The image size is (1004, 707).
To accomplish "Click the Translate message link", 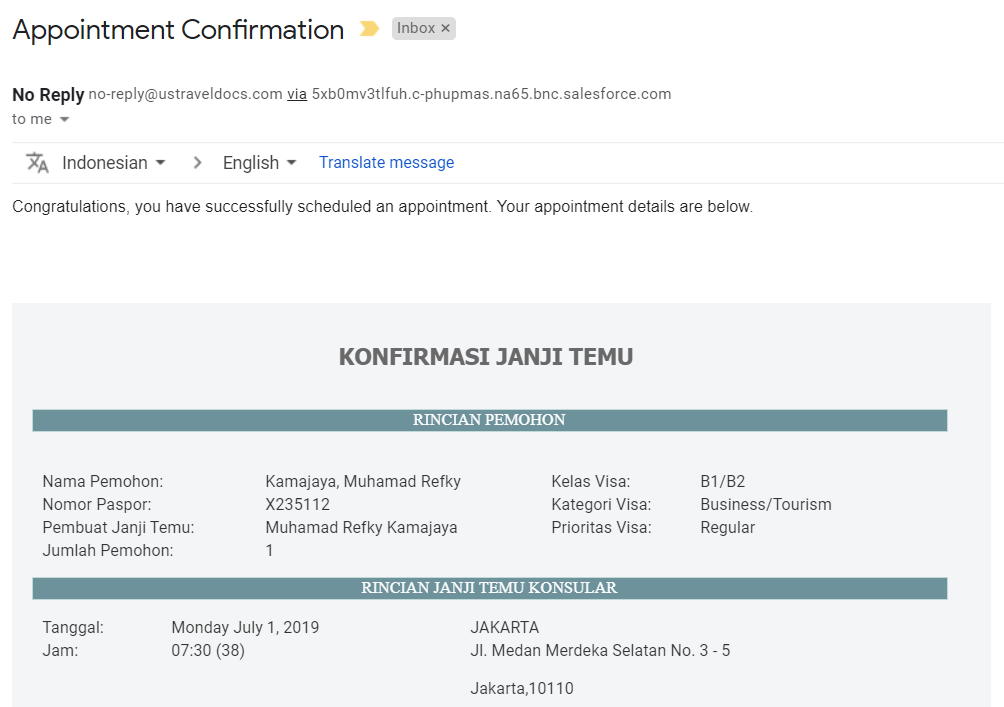I will pos(386,162).
